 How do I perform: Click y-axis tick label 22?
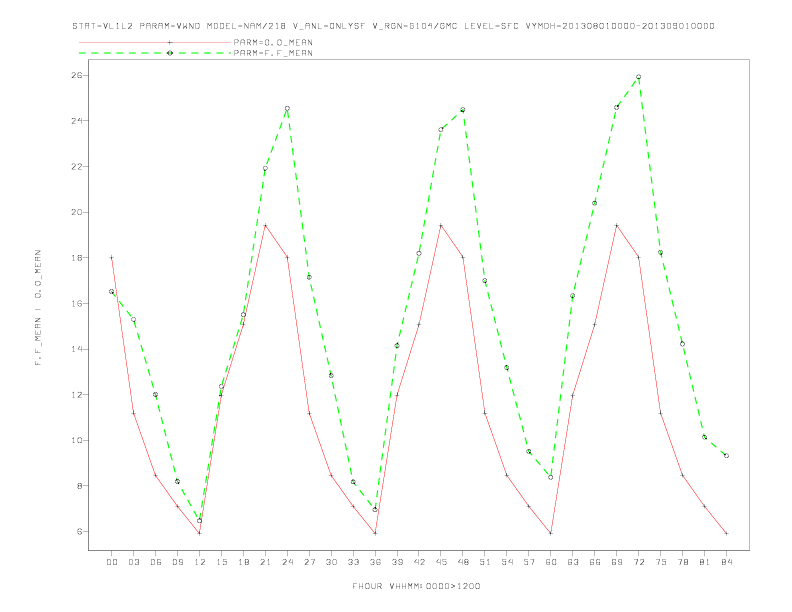[78, 167]
